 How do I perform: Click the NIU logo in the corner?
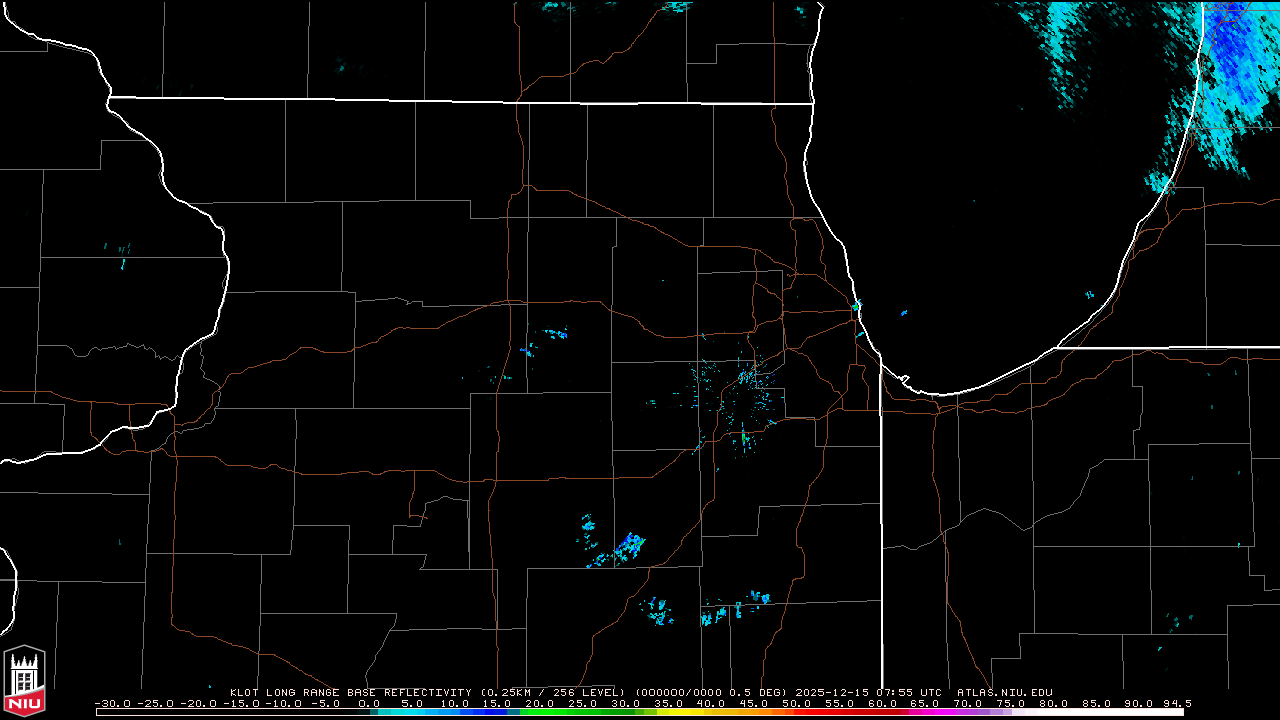click(x=24, y=678)
